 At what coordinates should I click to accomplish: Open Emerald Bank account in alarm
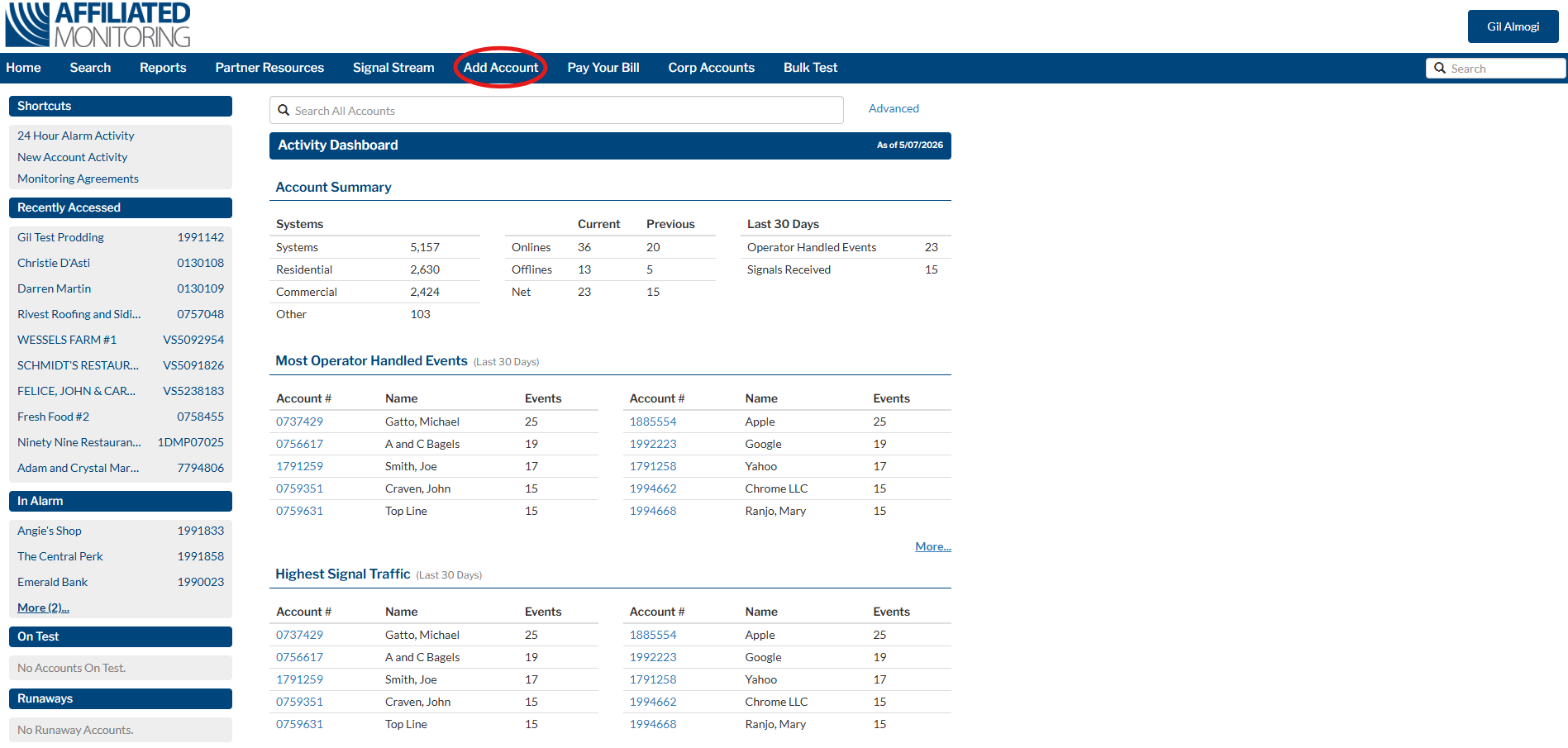[x=52, y=582]
